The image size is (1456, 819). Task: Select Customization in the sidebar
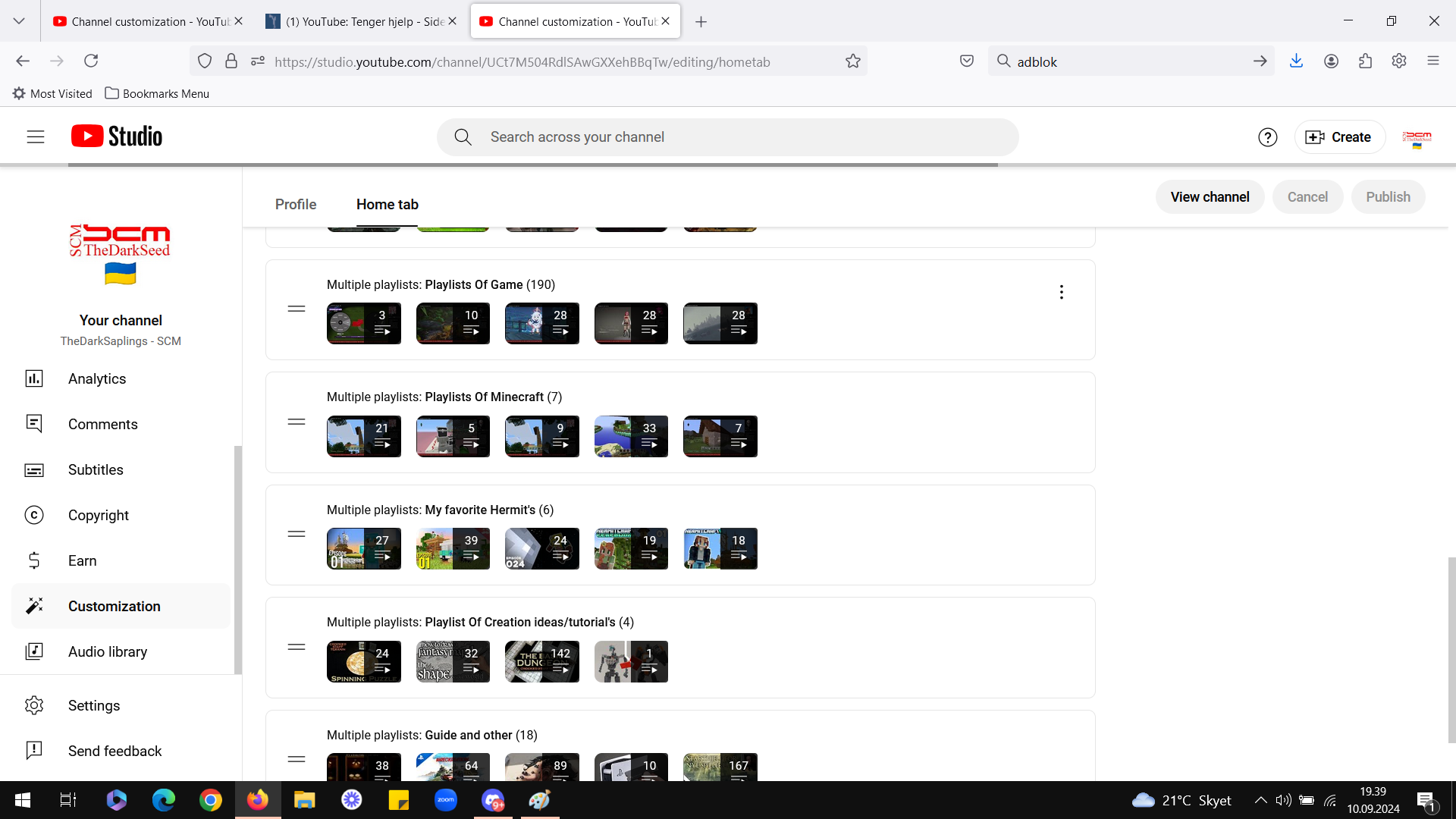tap(121, 606)
